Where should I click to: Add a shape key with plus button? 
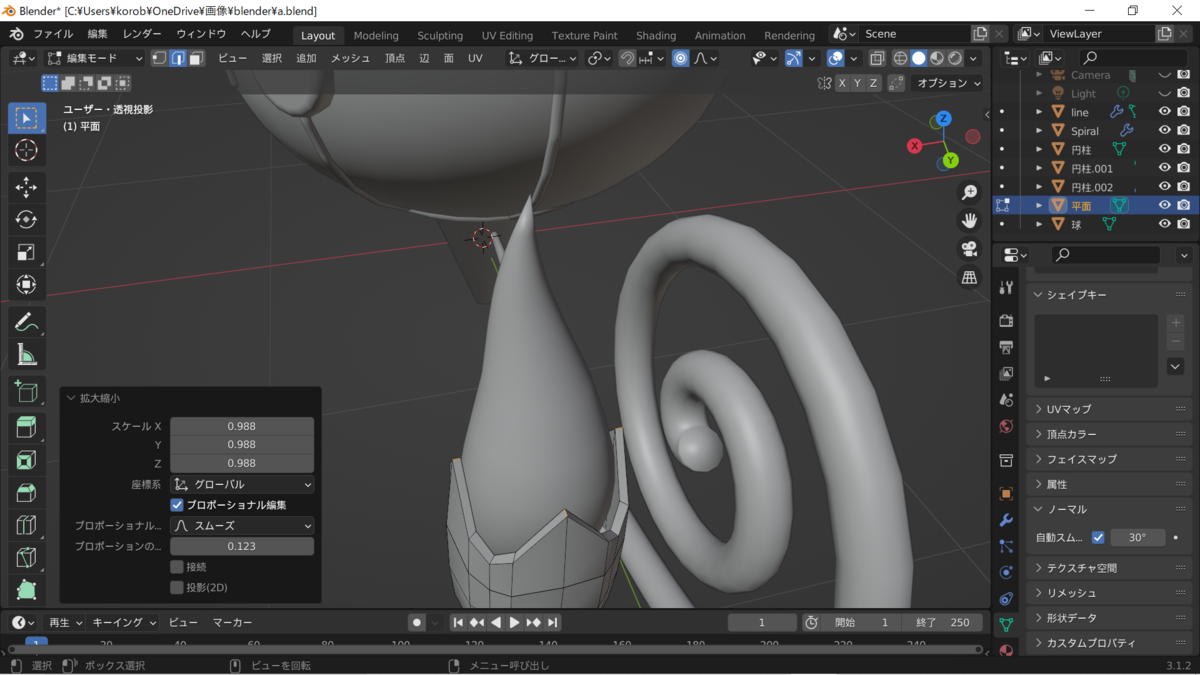click(x=1176, y=323)
